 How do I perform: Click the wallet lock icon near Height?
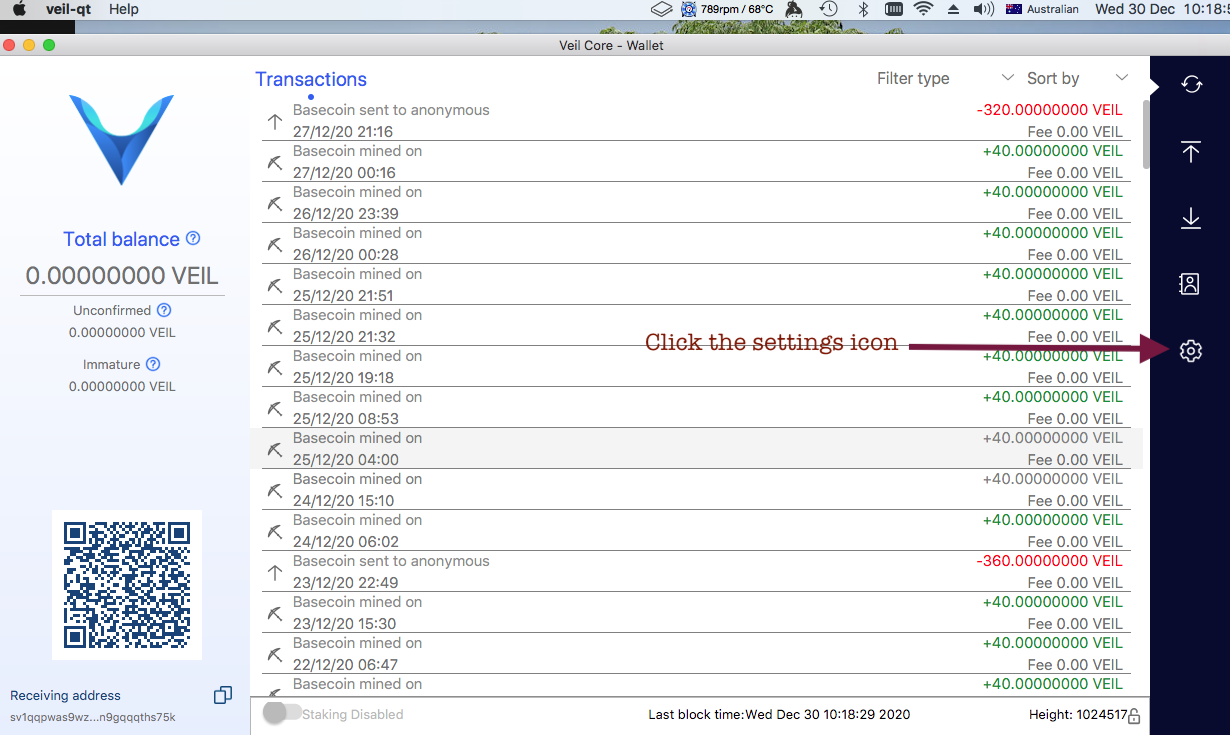(1134, 716)
